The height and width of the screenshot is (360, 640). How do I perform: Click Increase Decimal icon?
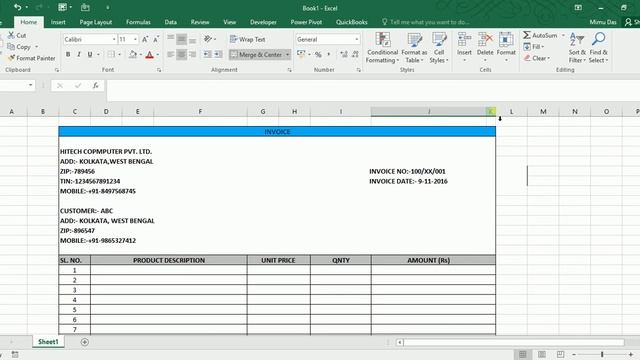344,54
